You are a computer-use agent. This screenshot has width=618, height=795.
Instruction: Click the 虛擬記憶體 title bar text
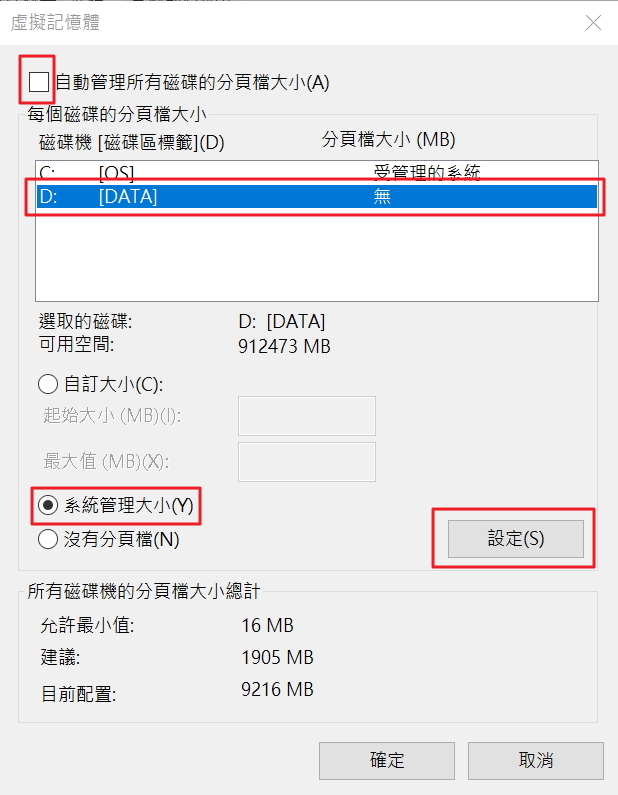point(56,22)
